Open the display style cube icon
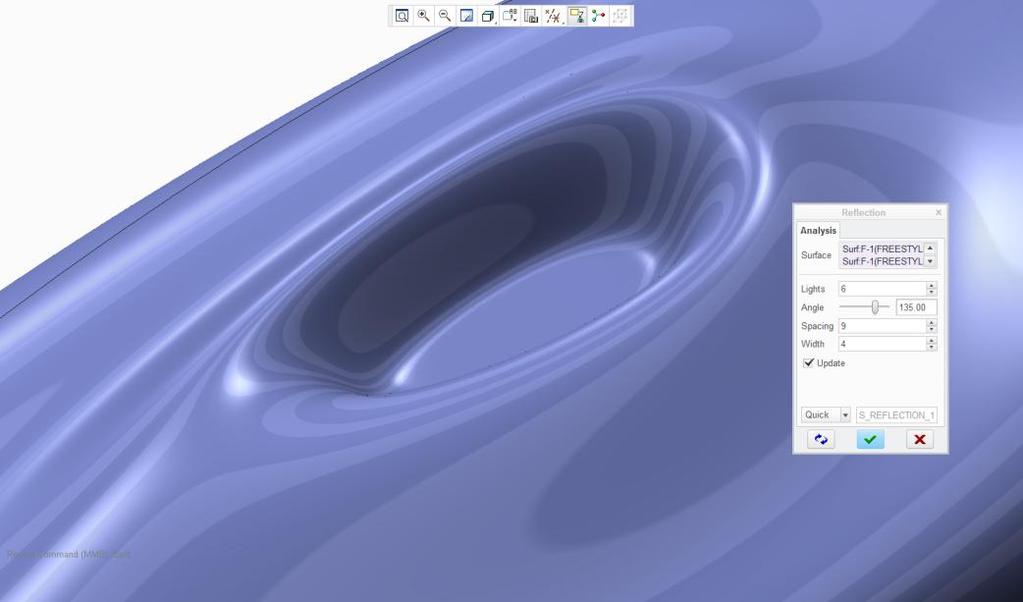Viewport: 1023px width, 602px height. (487, 16)
